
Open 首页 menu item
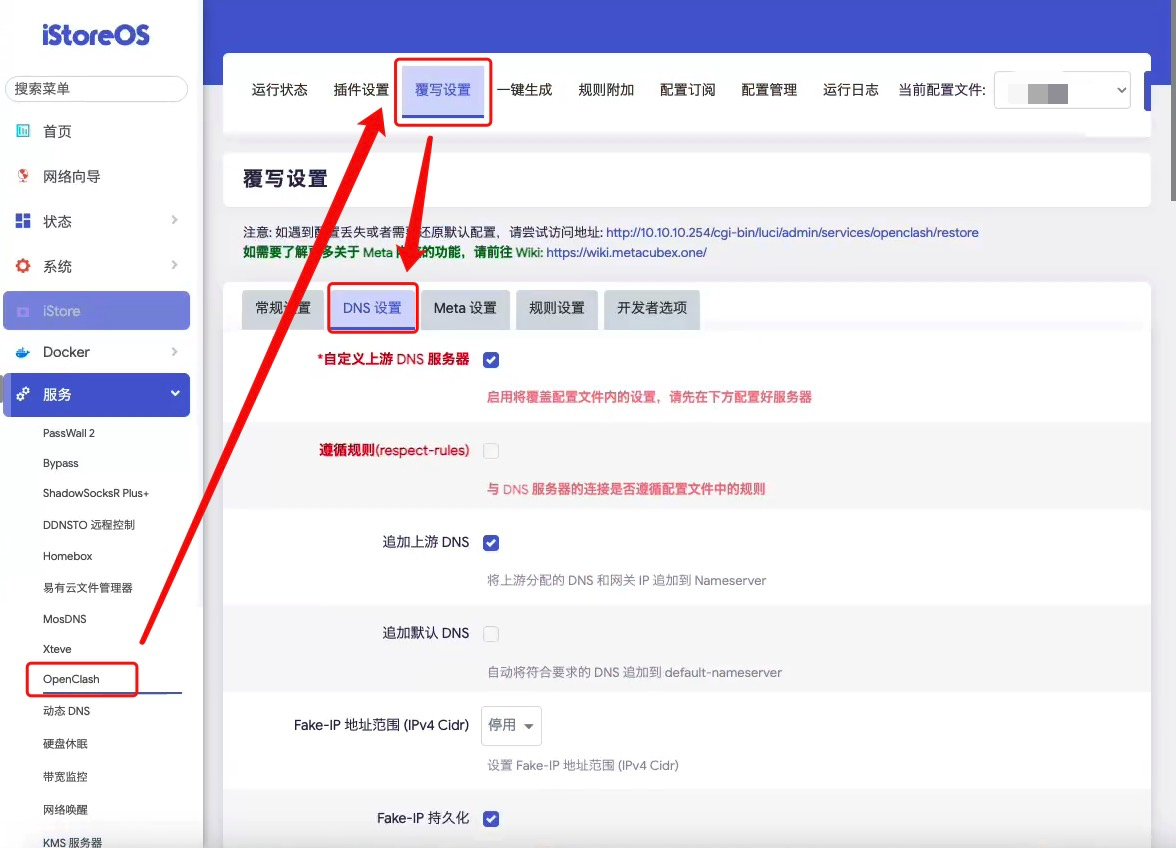(x=57, y=131)
